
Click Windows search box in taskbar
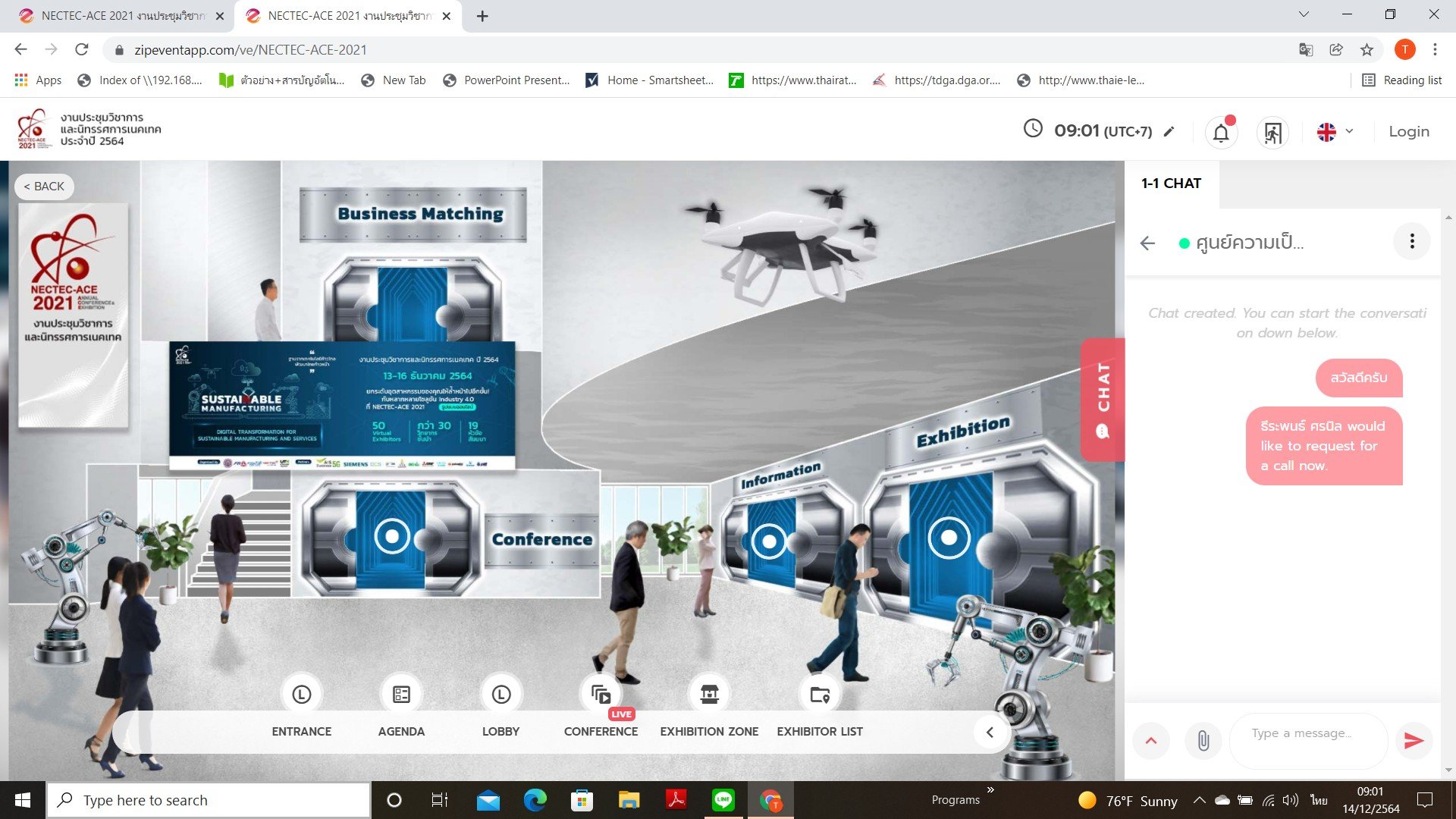[x=209, y=800]
